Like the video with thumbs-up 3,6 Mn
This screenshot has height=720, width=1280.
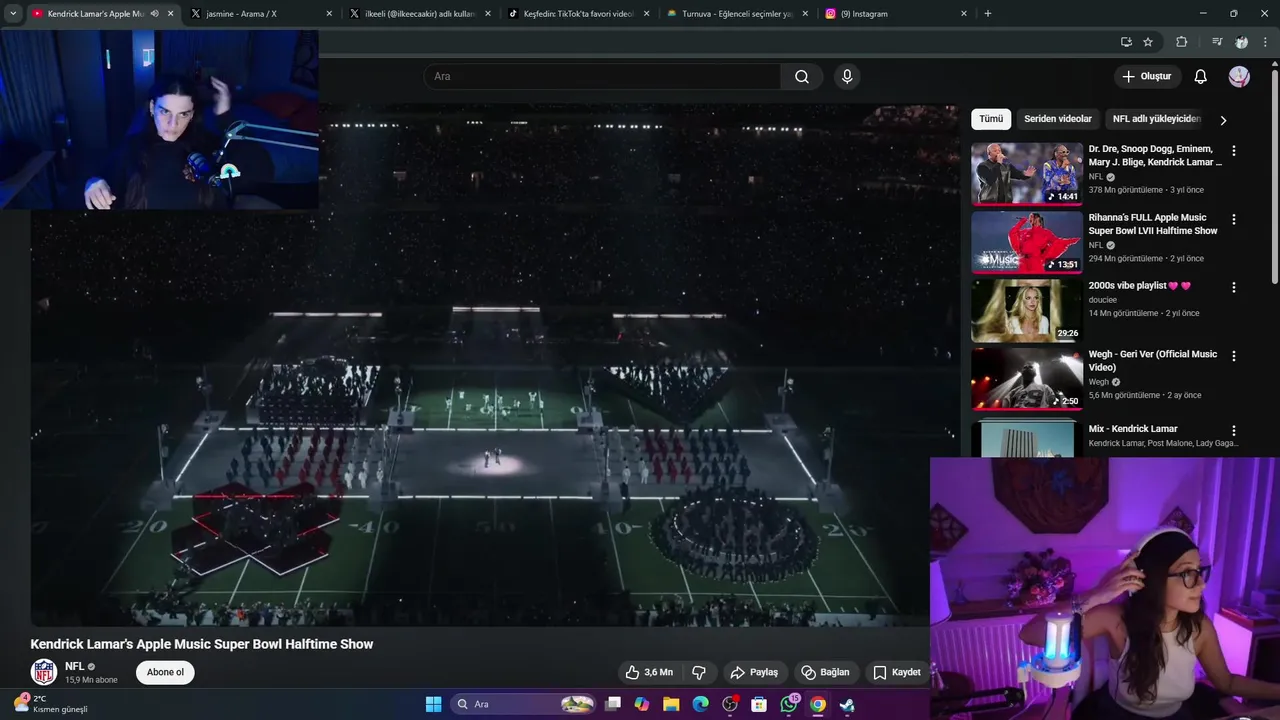(x=649, y=672)
